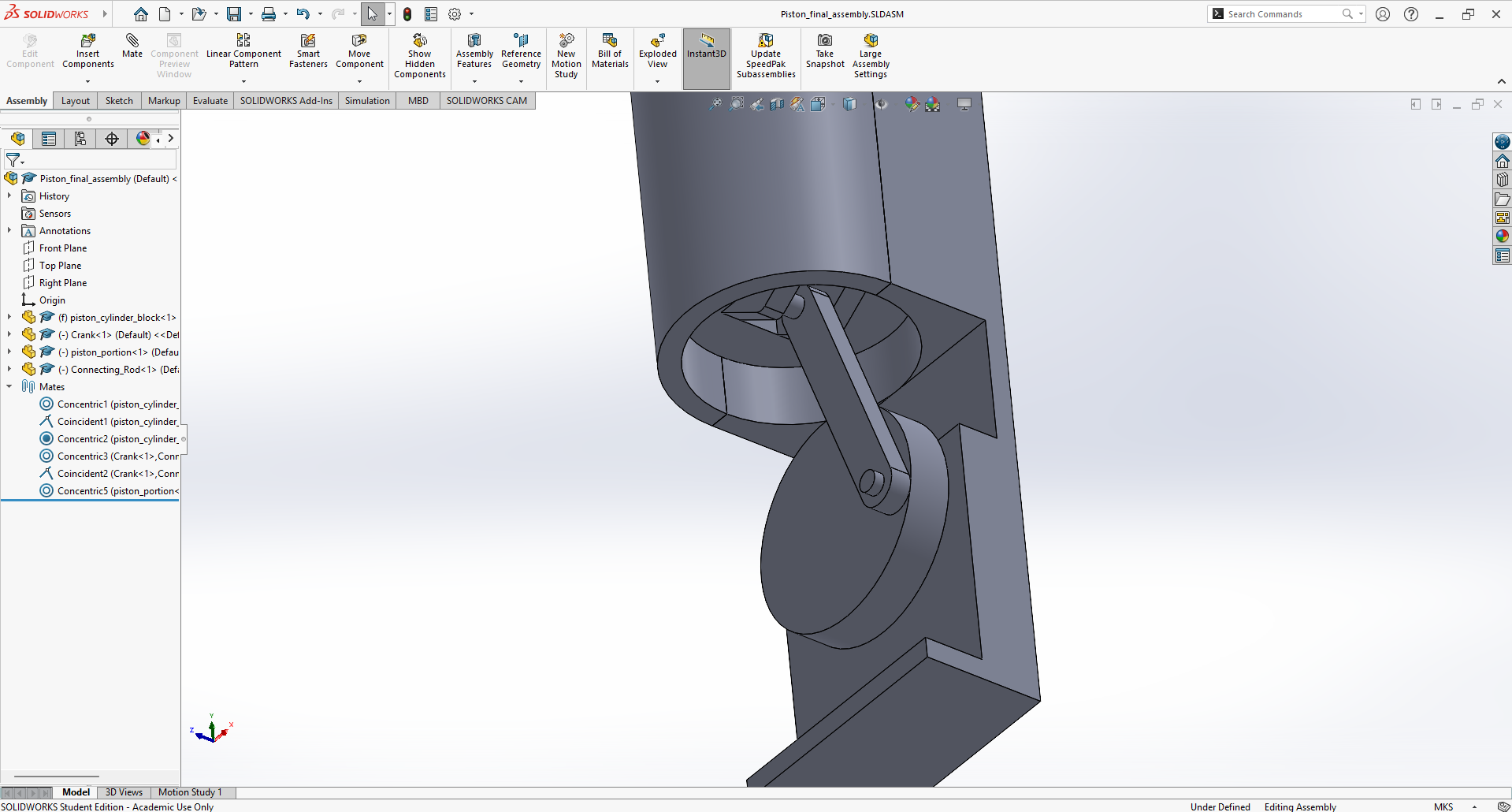Viewport: 1512px width, 812px height.
Task: Expand the Crank<1> component
Action: pos(9,334)
